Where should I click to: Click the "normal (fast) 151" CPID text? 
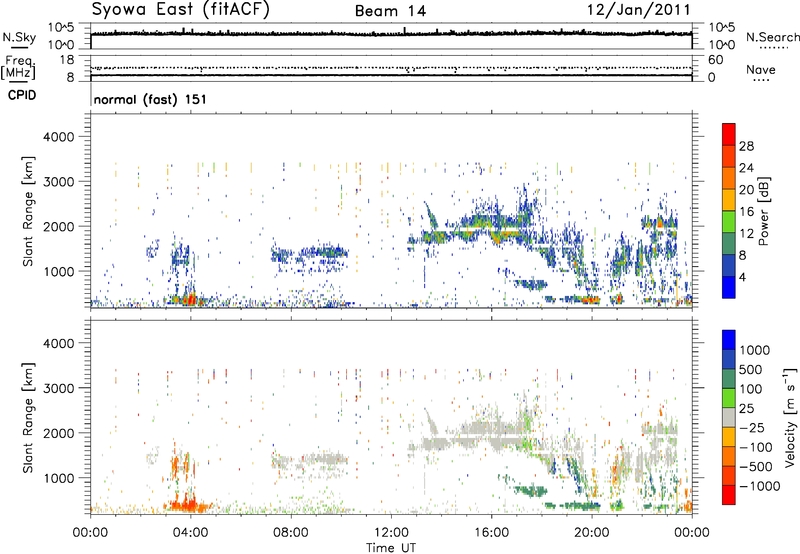tap(150, 99)
